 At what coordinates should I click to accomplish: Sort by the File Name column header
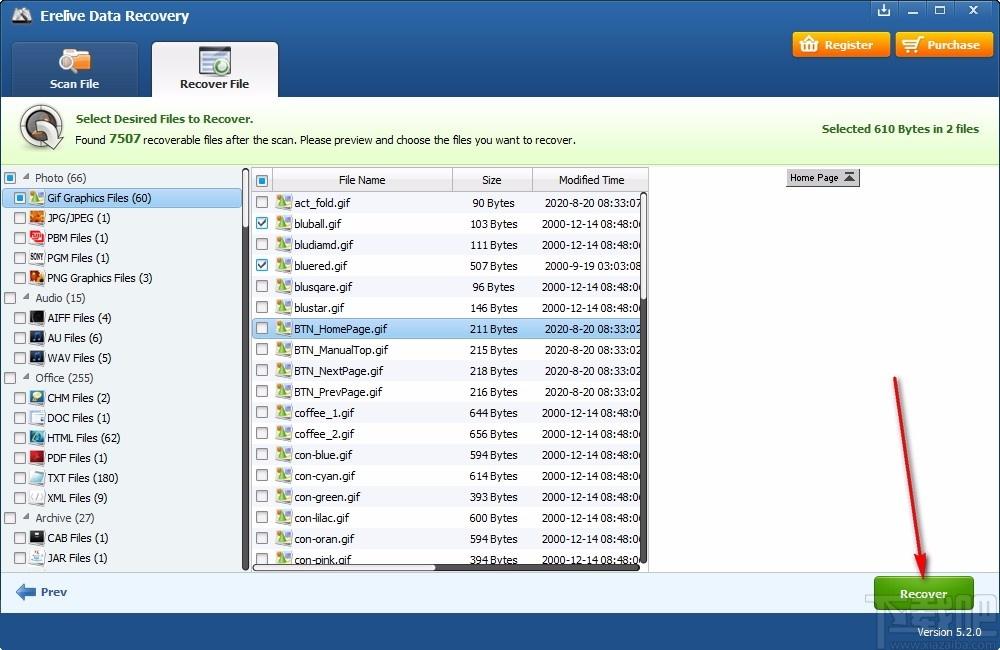362,180
